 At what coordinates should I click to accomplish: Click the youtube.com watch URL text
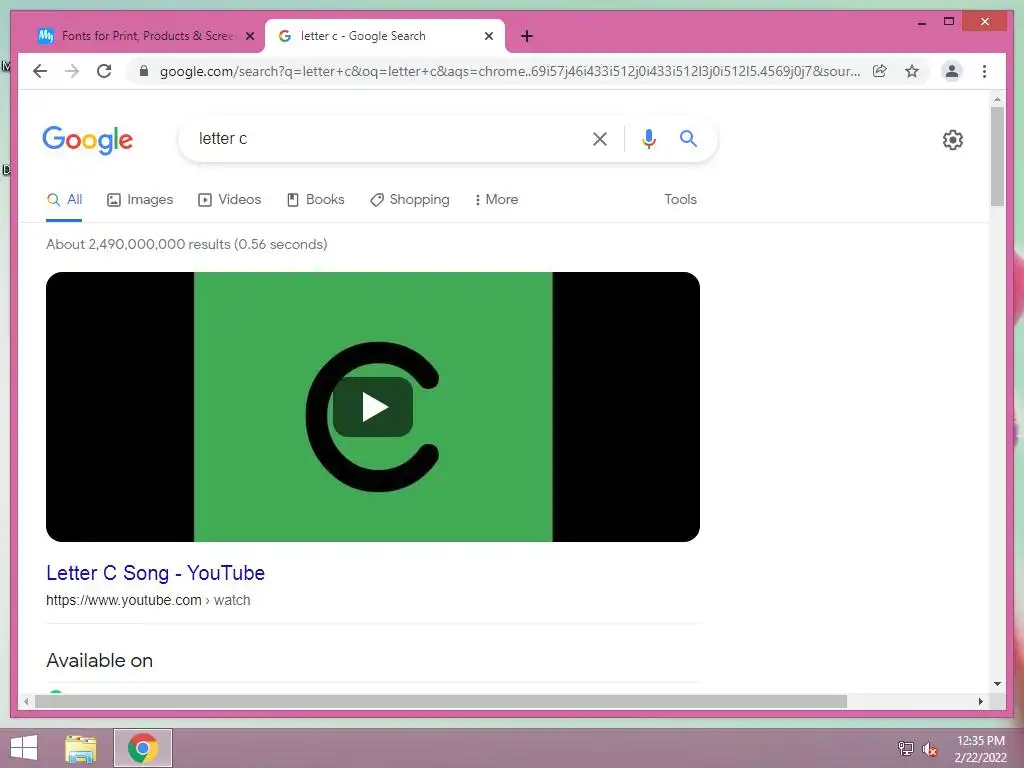[x=148, y=600]
